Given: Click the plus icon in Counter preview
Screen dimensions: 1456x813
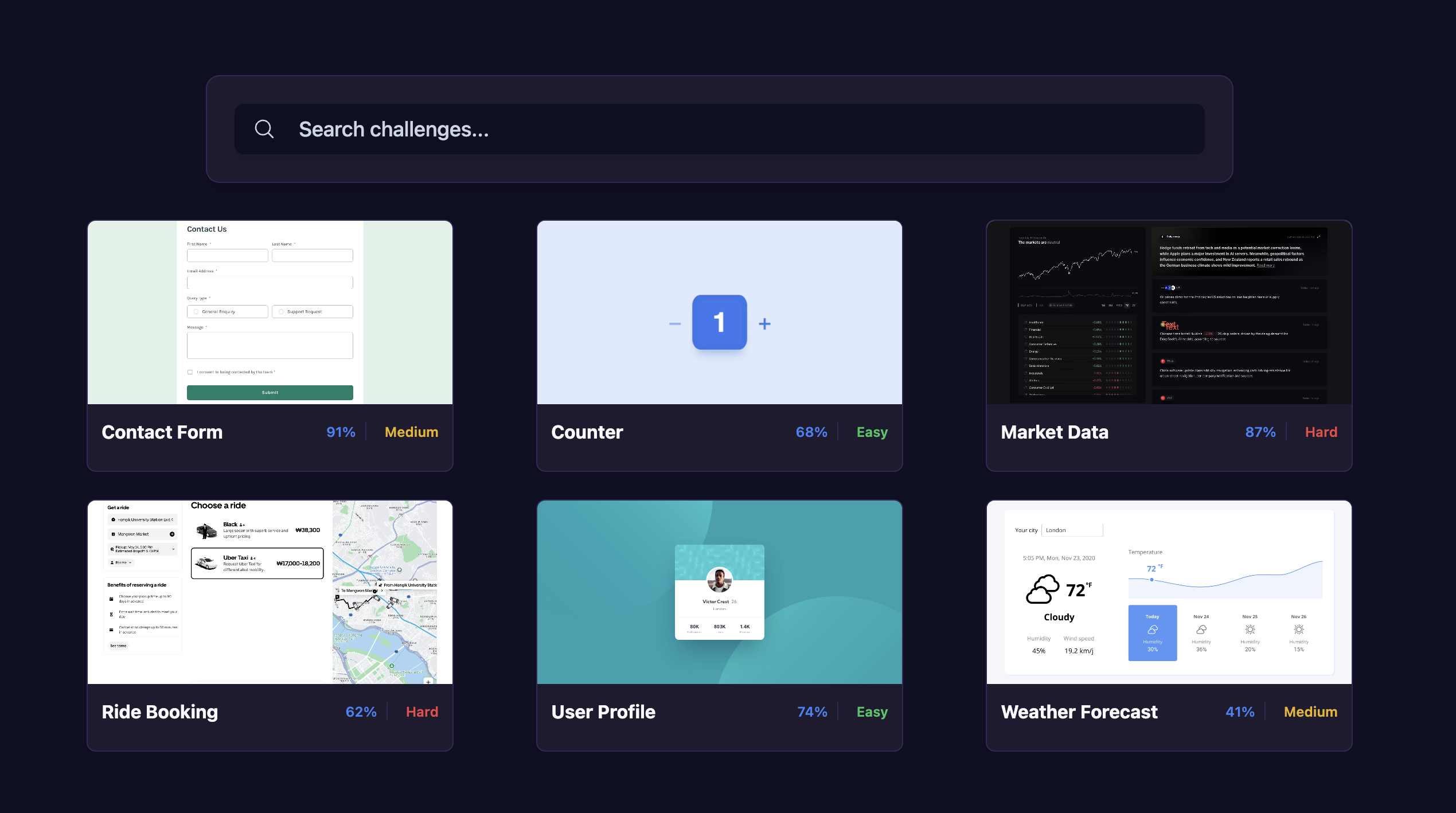Looking at the screenshot, I should click(x=764, y=324).
